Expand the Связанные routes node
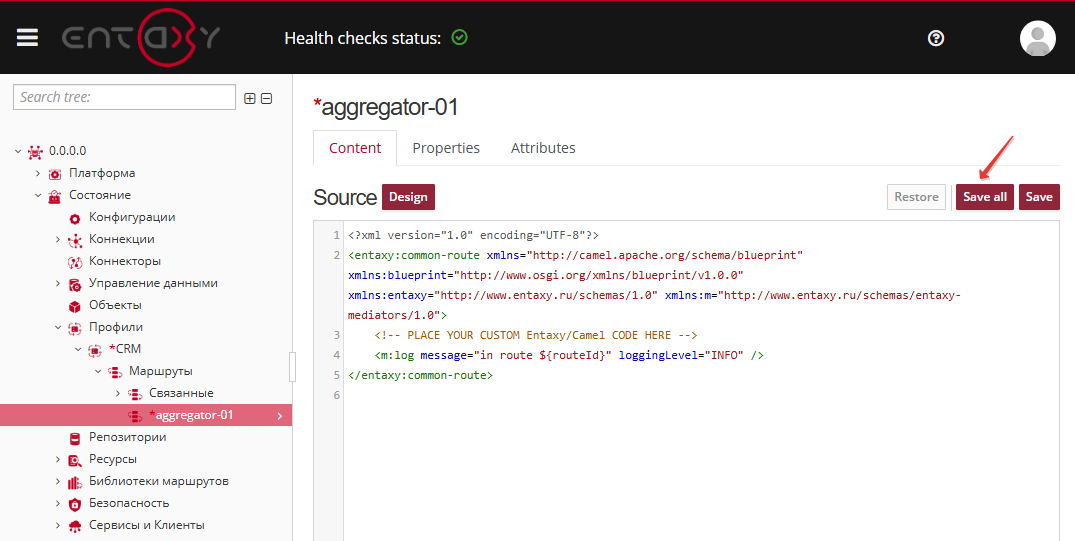 point(118,394)
